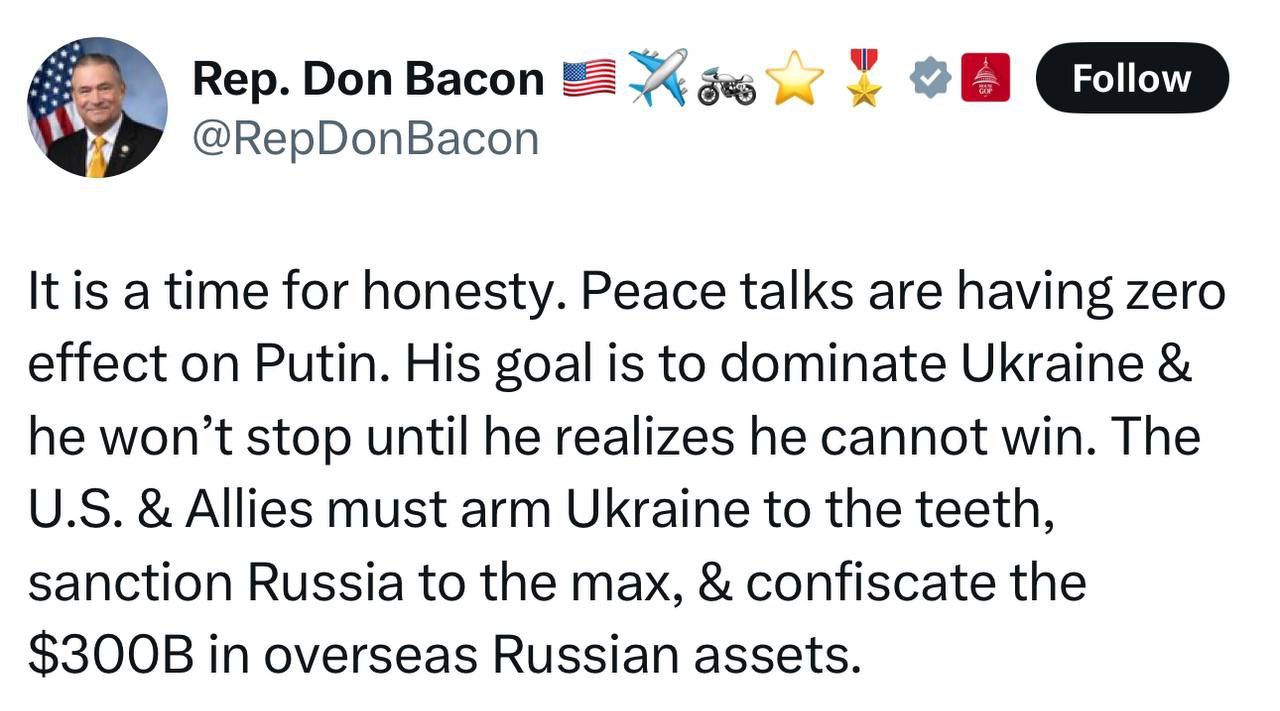
Task: Click the words "overseas Russian assets"
Action: (x=562, y=655)
